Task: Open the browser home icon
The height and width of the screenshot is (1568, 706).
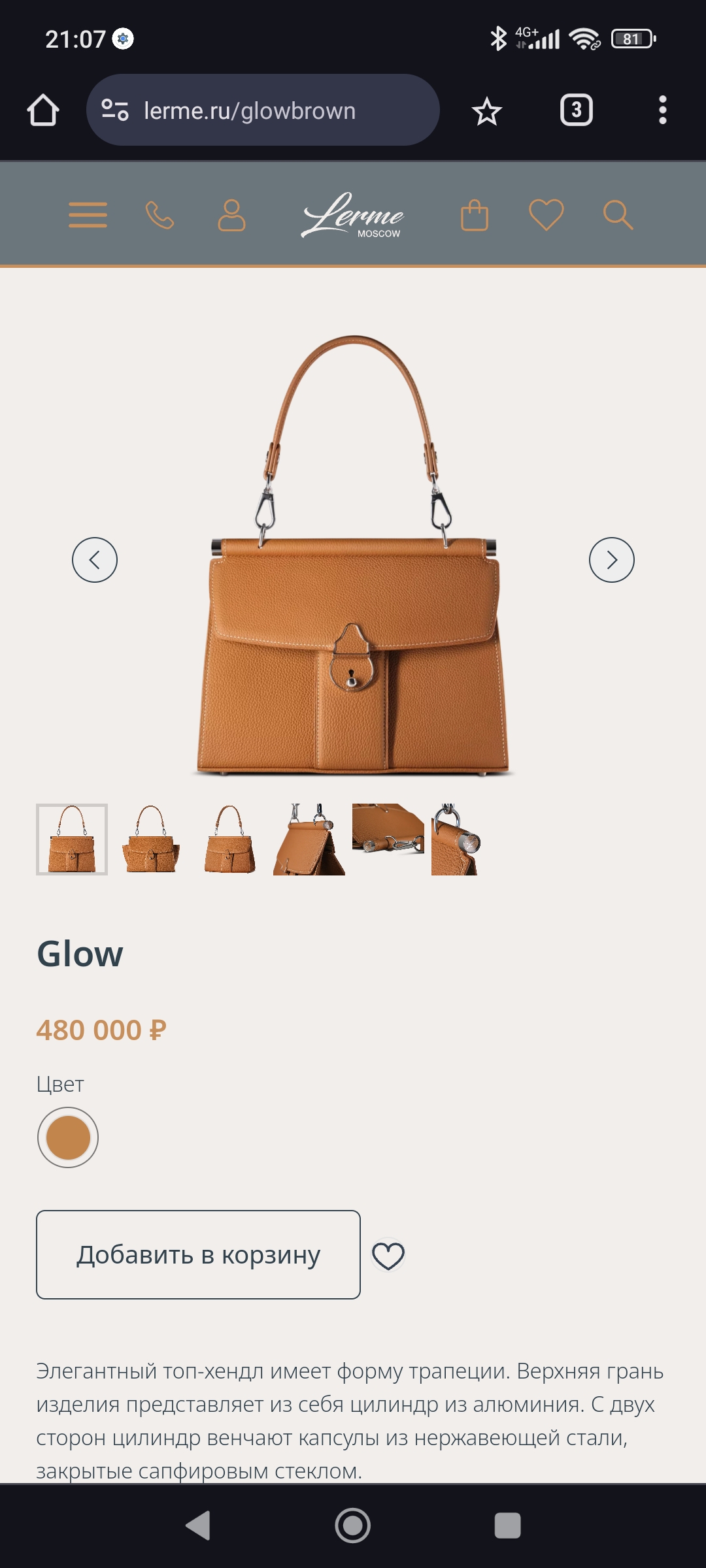Action: pyautogui.click(x=43, y=110)
